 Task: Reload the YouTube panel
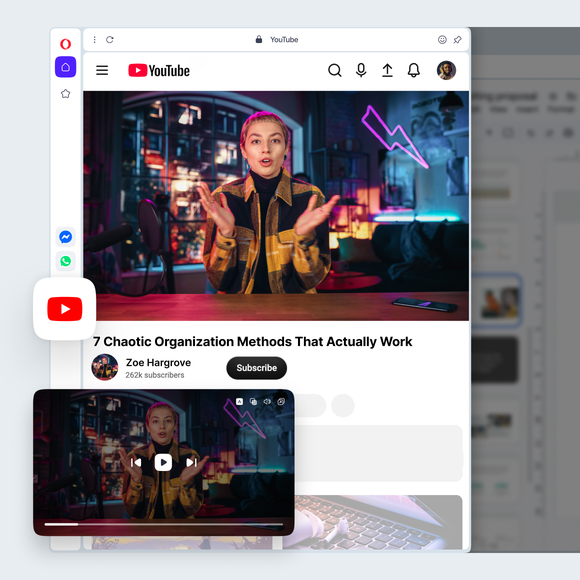tap(110, 40)
